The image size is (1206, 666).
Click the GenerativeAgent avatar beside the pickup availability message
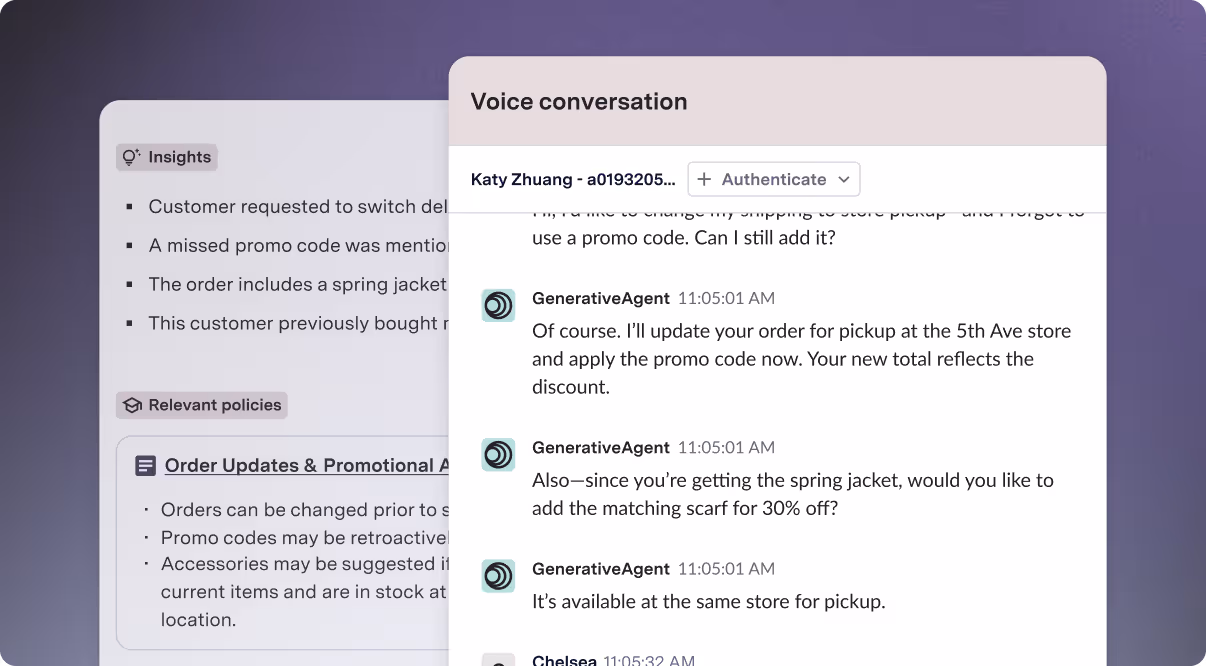pyautogui.click(x=498, y=576)
